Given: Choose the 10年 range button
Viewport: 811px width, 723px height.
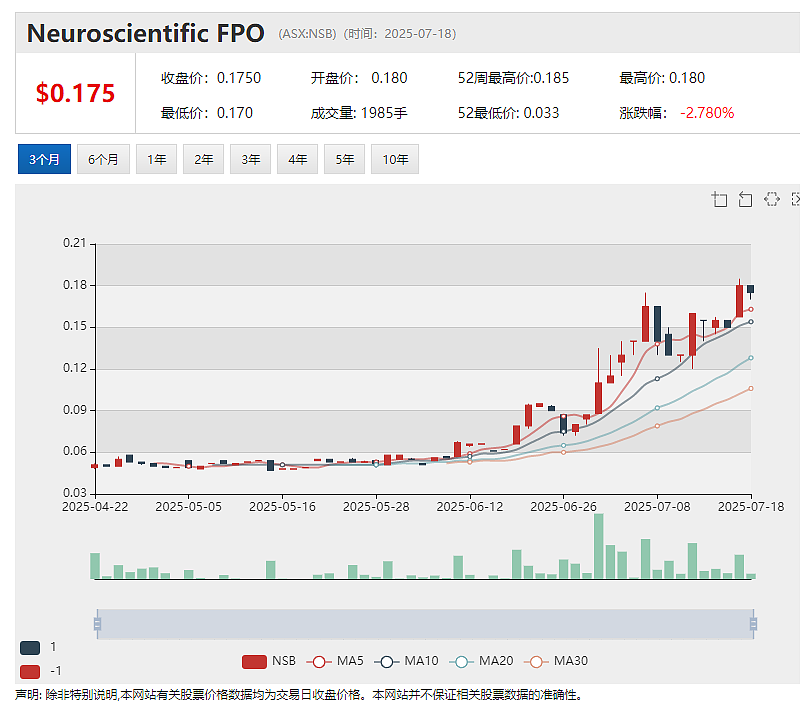Looking at the screenshot, I should coord(395,159).
